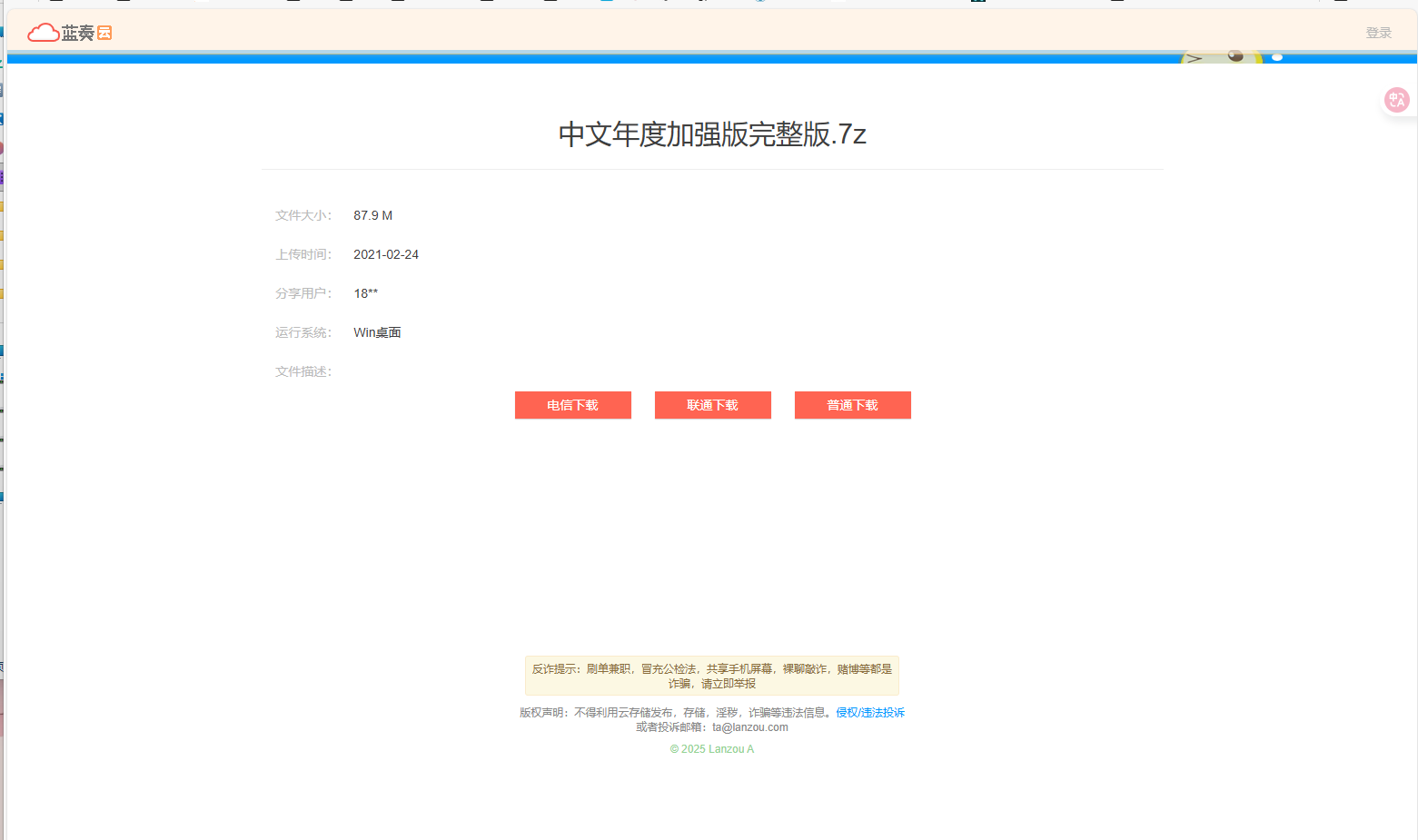Click the 87.9 M file size value
The width and height of the screenshot is (1418, 840).
372,215
